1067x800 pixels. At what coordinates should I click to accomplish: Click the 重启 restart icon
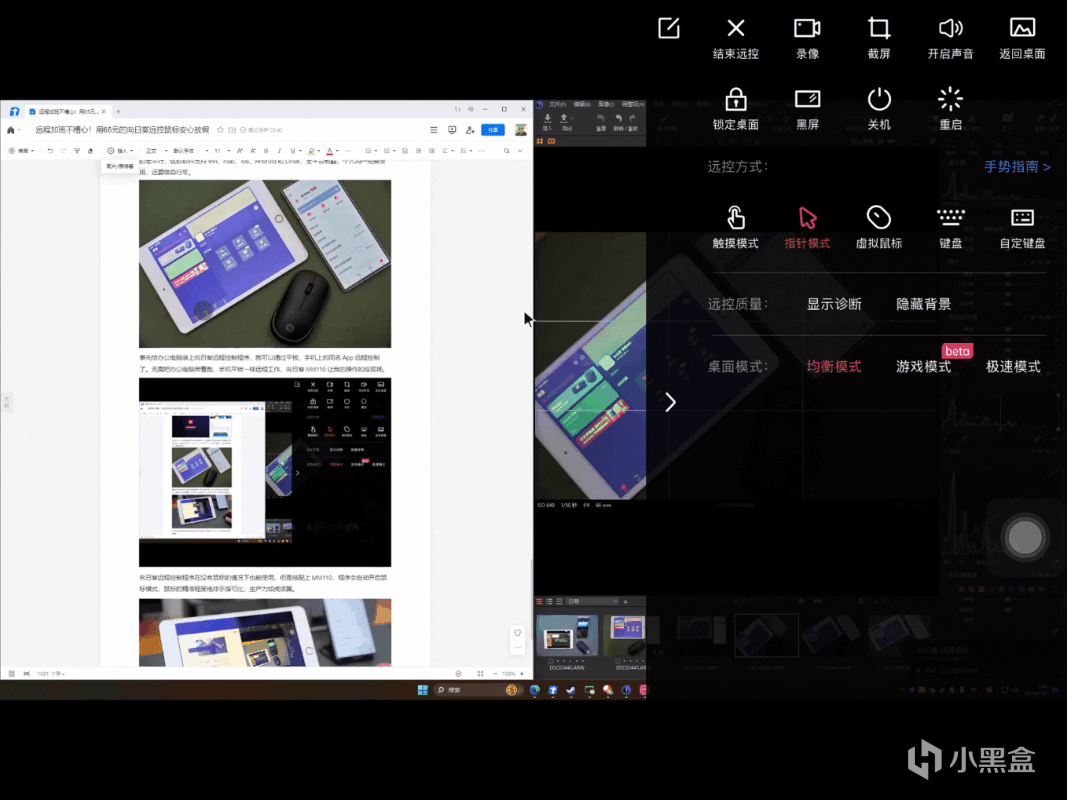[951, 109]
